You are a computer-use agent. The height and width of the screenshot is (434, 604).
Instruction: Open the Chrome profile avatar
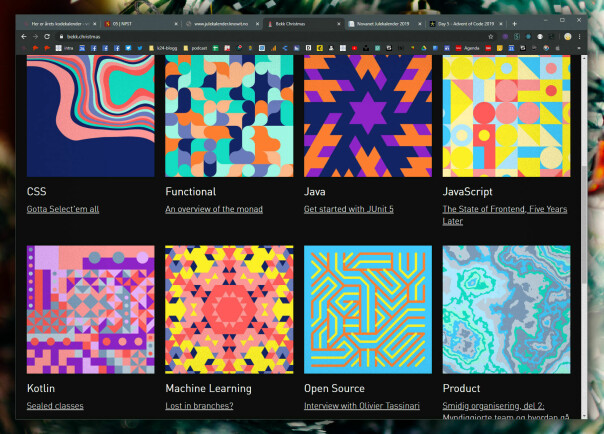(x=567, y=37)
